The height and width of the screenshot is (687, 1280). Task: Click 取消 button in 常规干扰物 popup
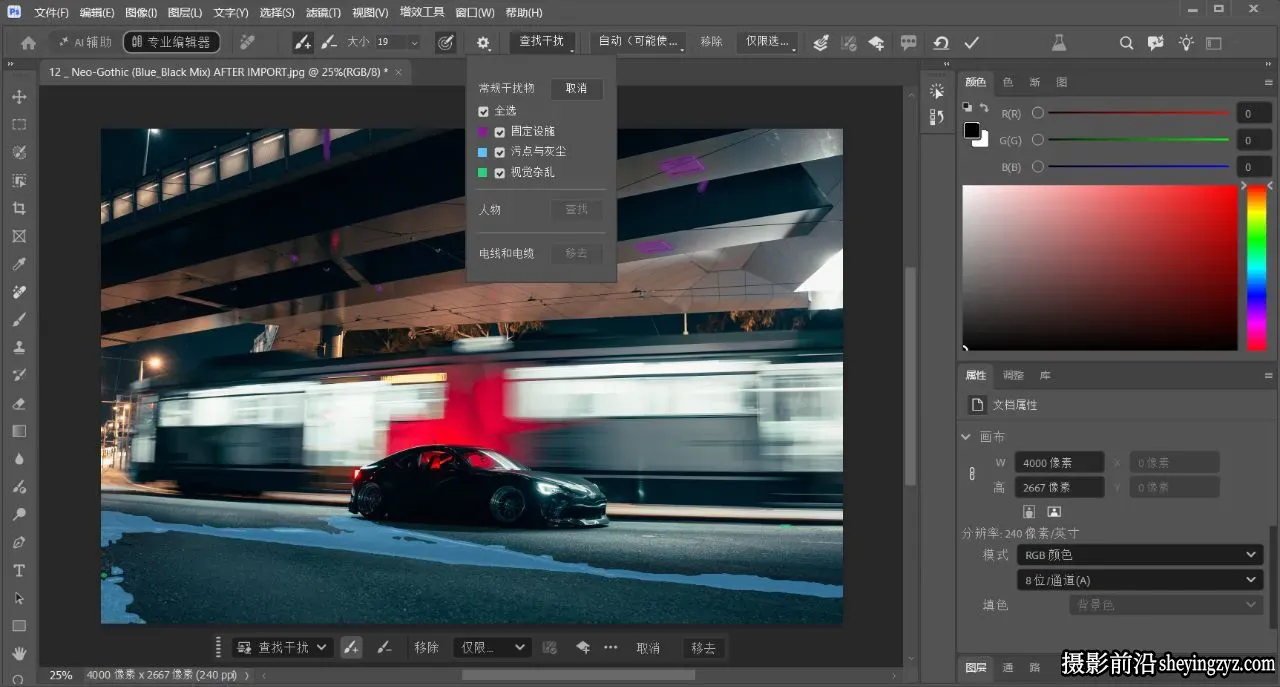pos(577,89)
